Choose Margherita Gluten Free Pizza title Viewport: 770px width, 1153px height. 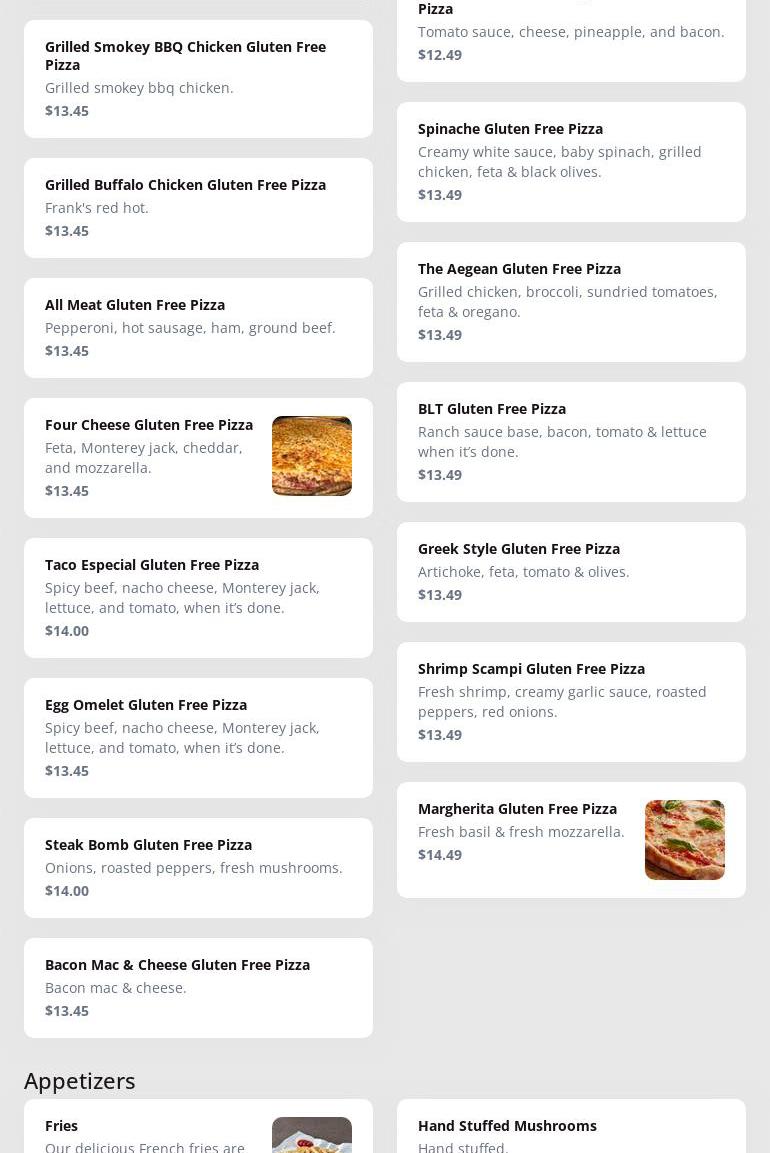pos(517,809)
